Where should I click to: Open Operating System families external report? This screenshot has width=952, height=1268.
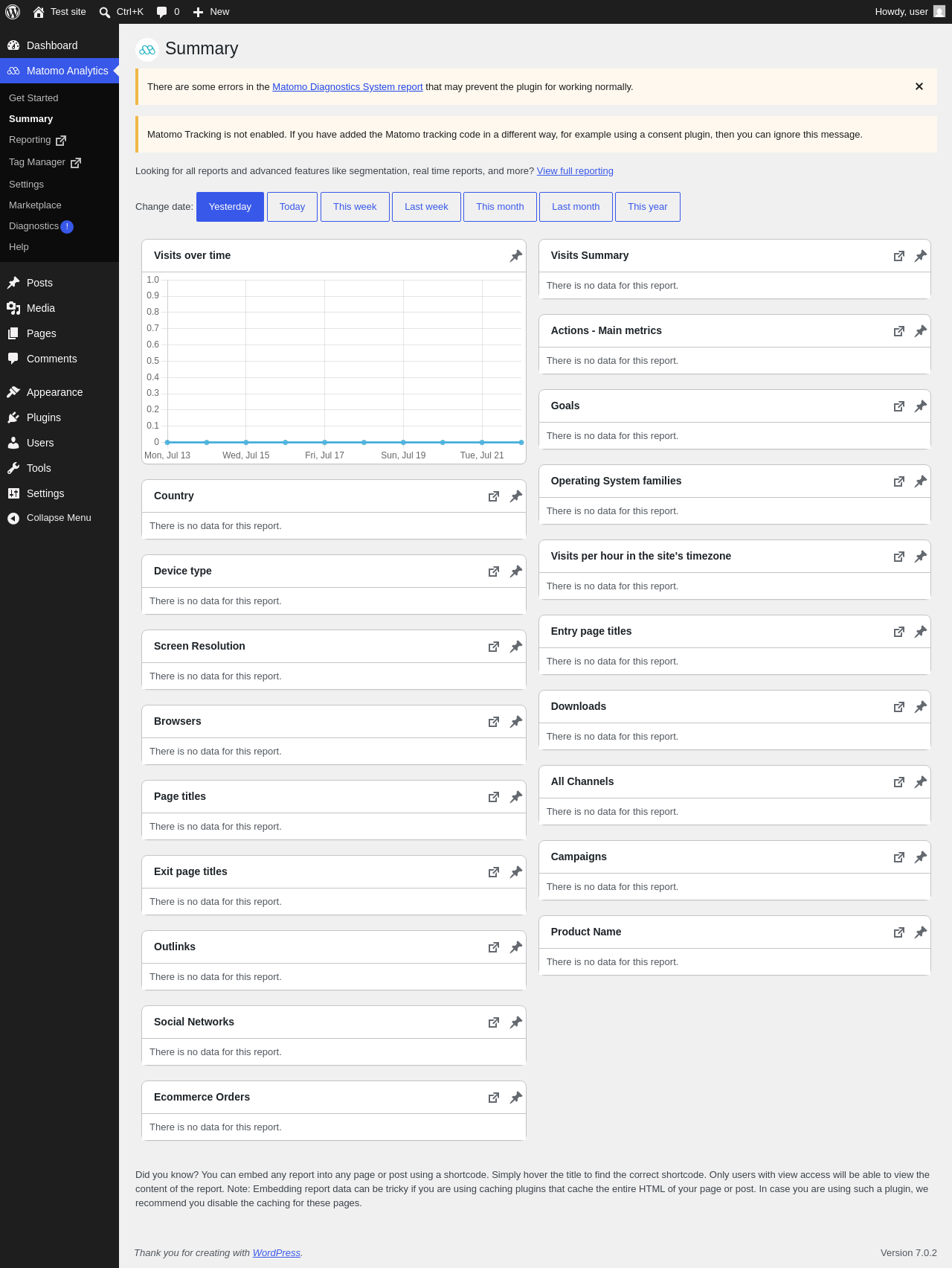tap(899, 481)
